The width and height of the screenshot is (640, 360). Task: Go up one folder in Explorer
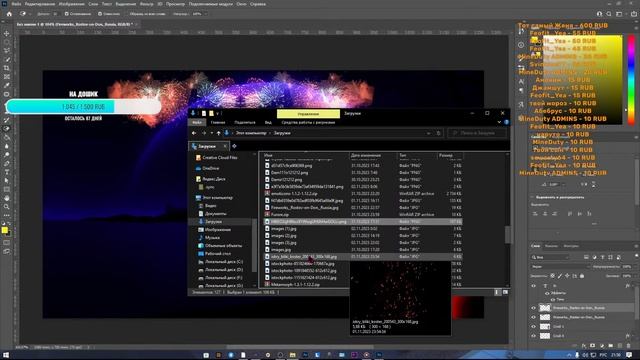tap(219, 133)
